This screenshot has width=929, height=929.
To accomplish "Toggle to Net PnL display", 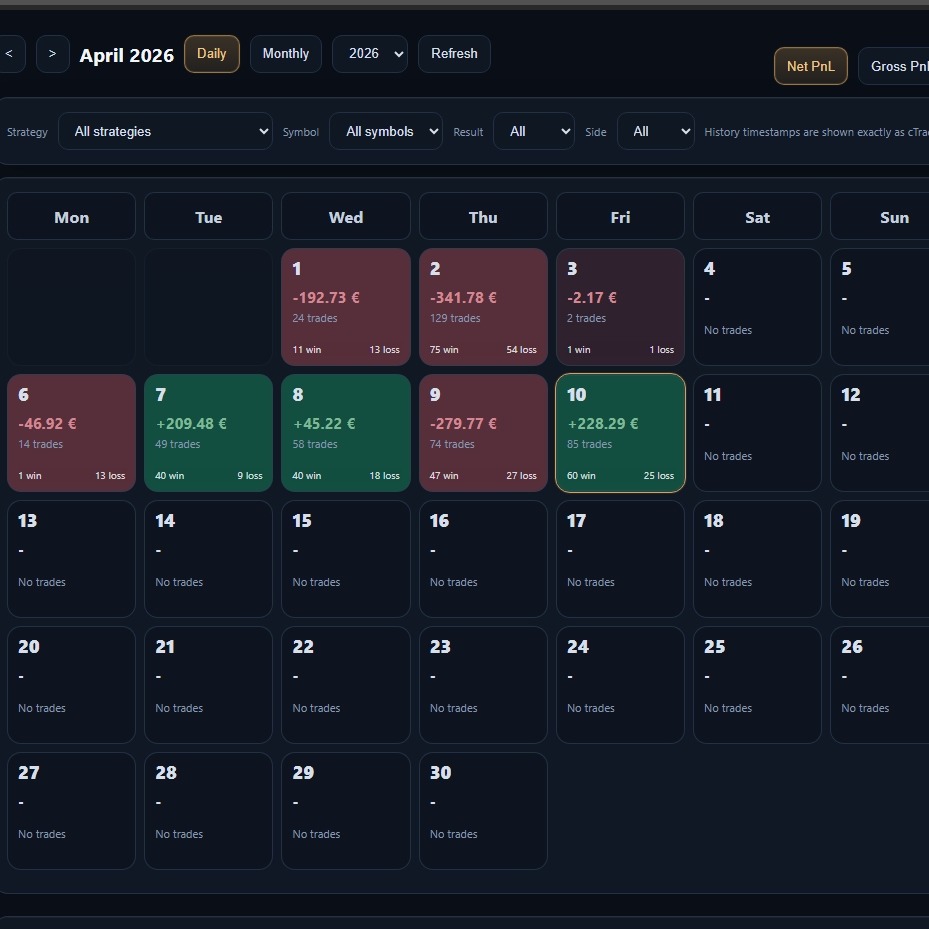I will 810,66.
